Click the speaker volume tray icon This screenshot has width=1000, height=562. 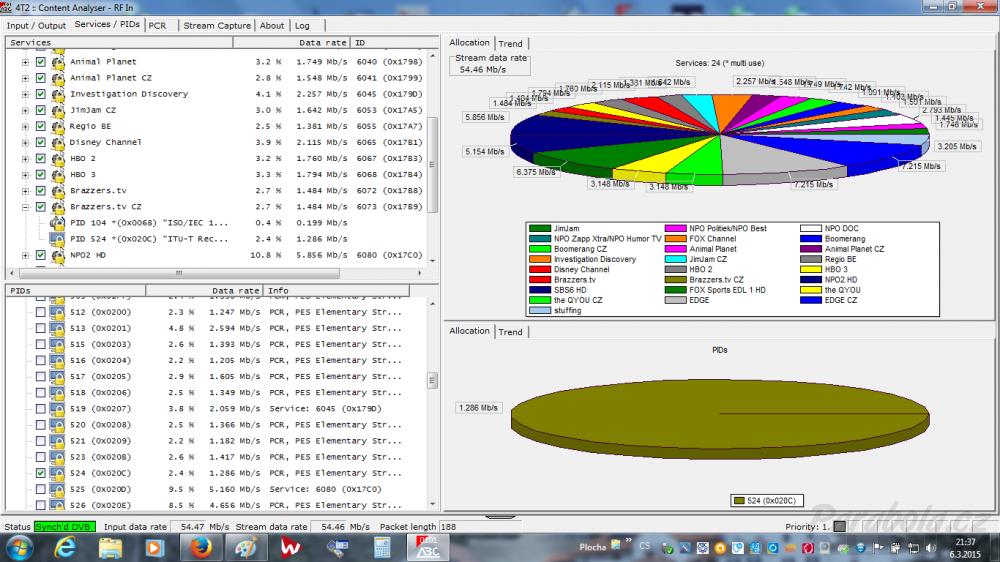pos(930,547)
